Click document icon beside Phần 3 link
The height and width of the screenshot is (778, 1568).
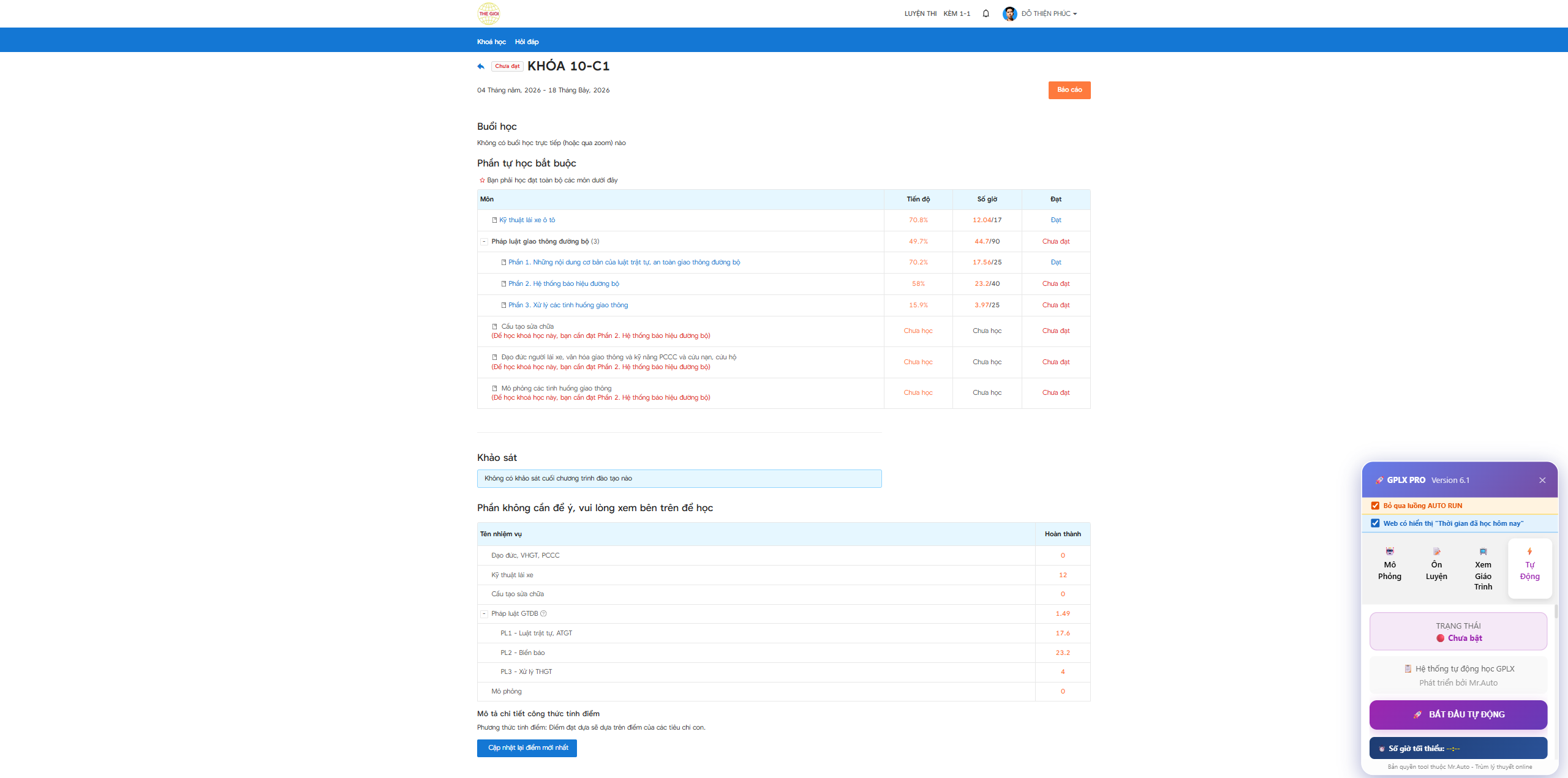[x=503, y=305]
